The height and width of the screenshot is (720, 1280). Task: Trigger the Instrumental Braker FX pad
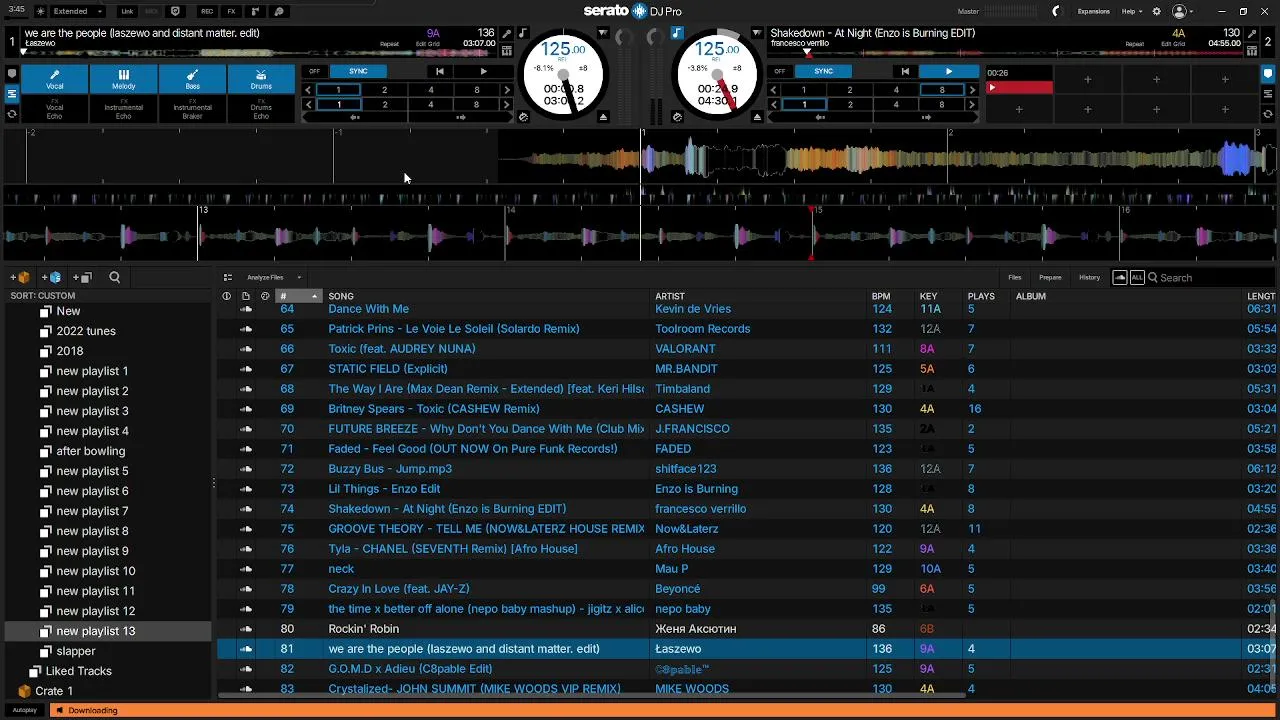192,109
